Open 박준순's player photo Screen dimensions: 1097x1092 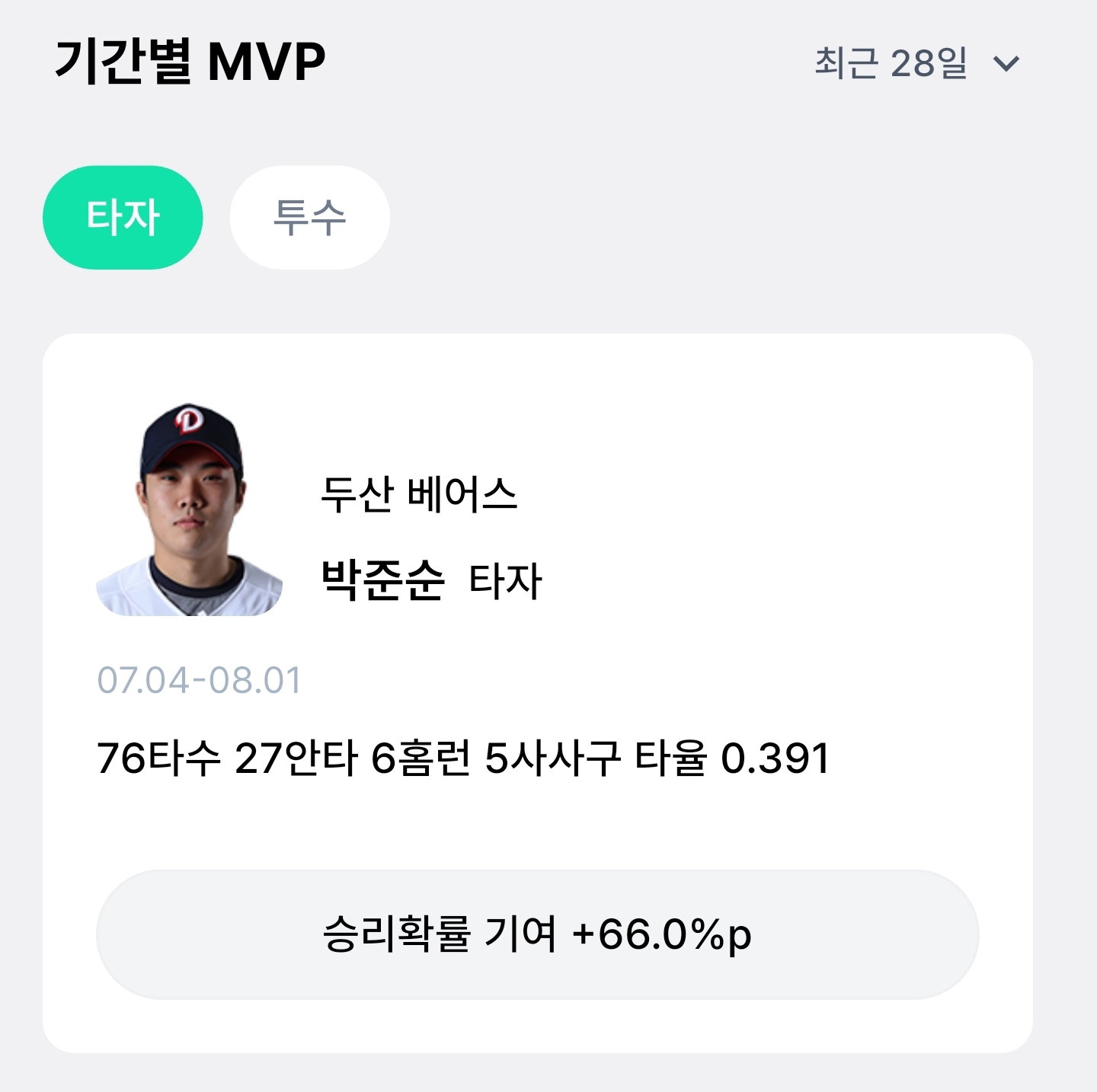click(190, 509)
